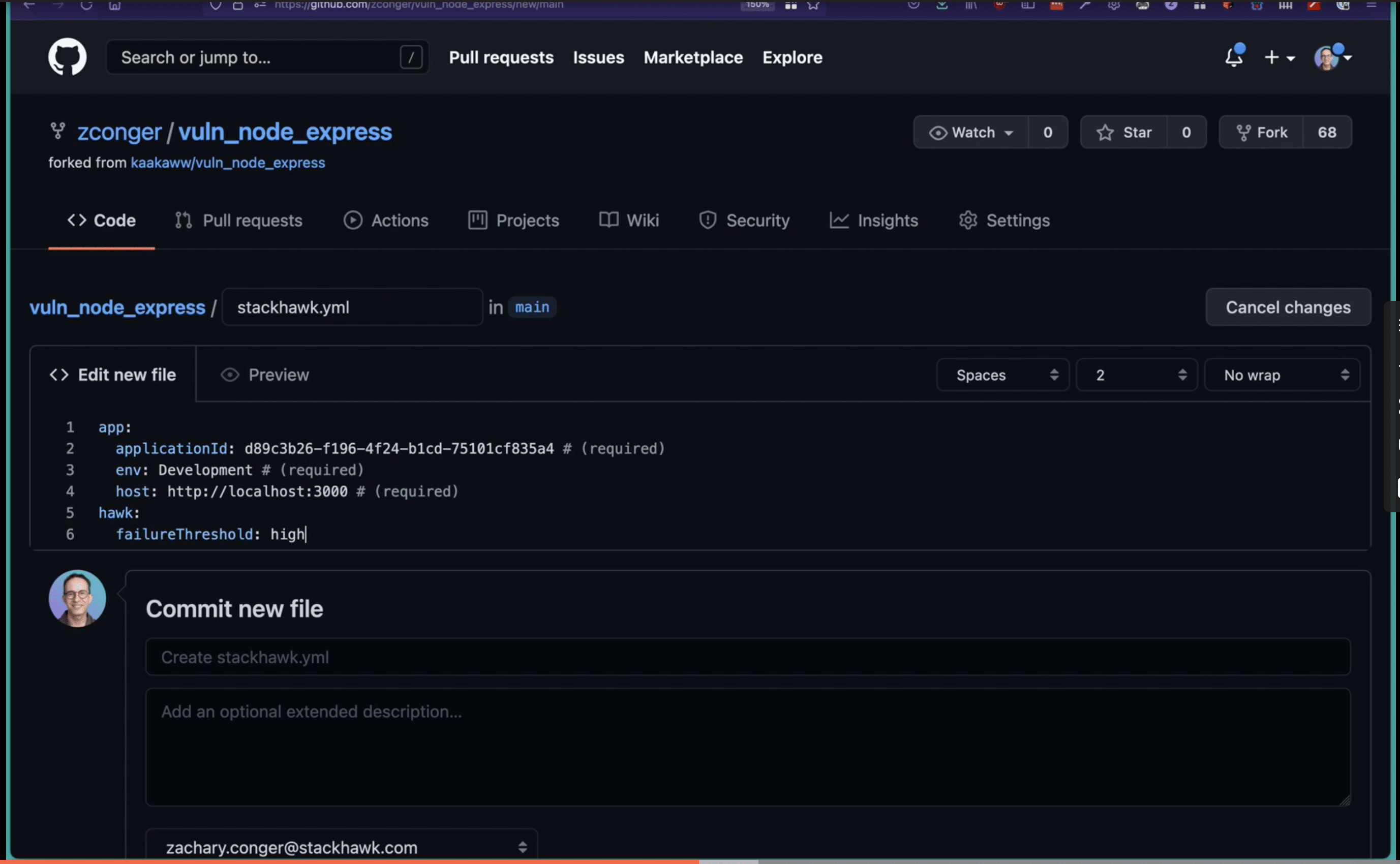Click the browser address bar URL
1400x864 pixels.
click(419, 5)
